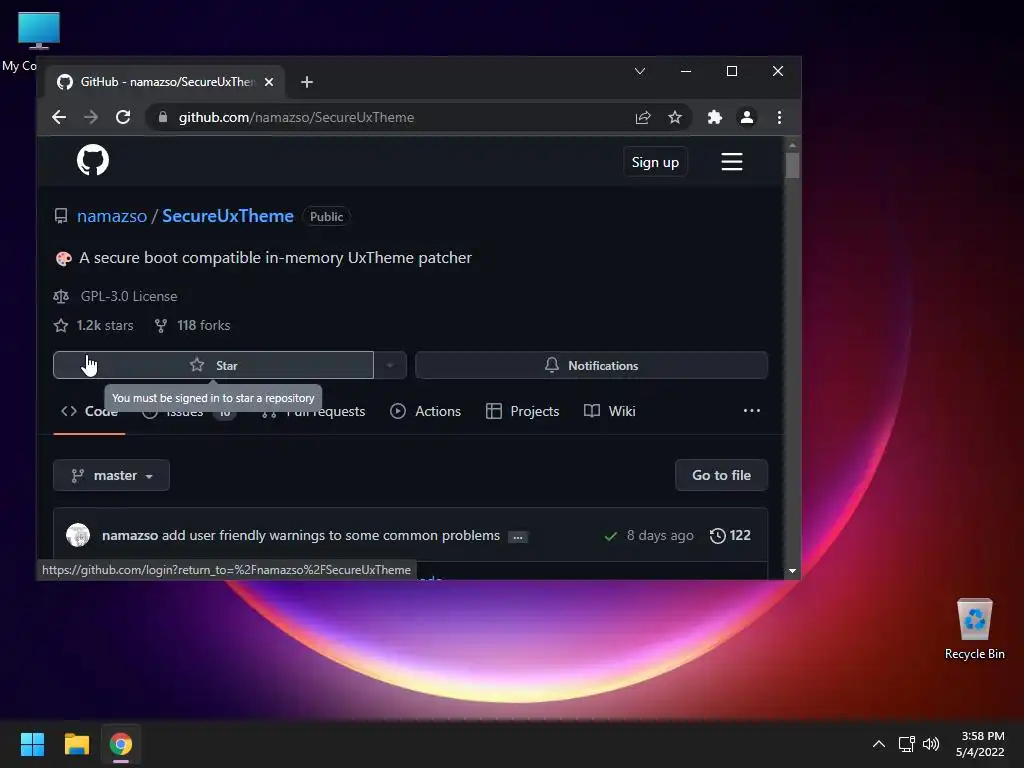
Task: Select the GitHub SecureUxTheme browser tab
Action: (x=165, y=82)
